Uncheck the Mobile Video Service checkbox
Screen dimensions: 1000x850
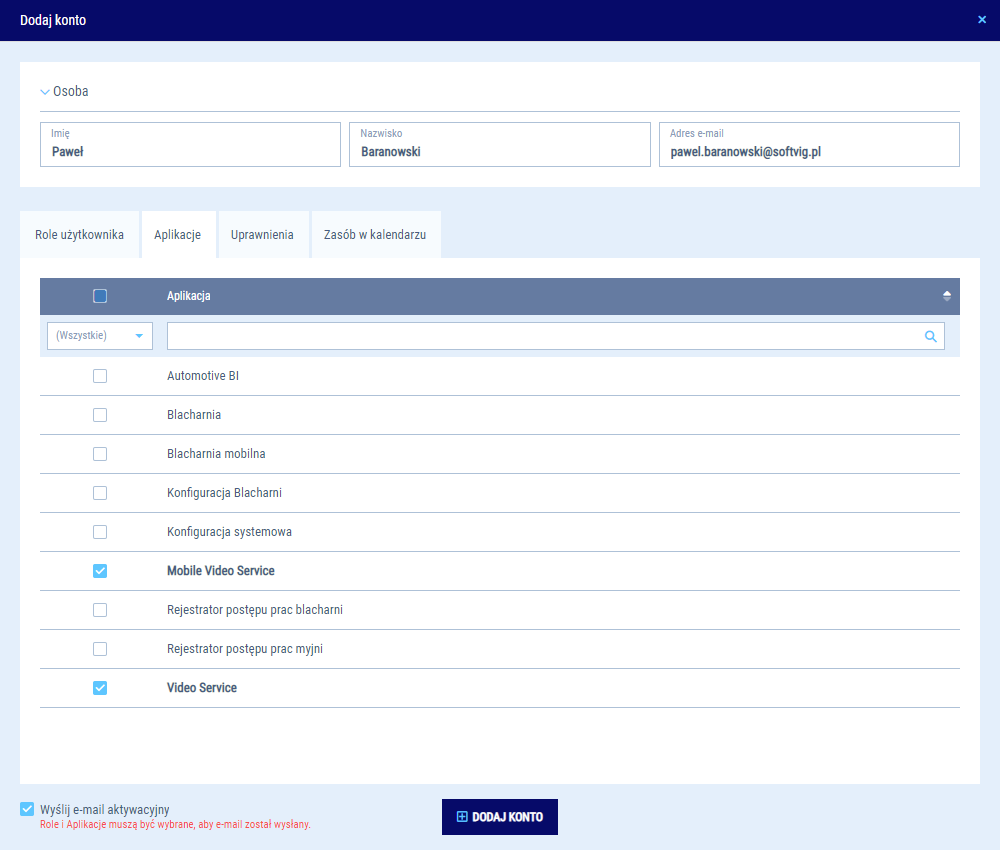[x=100, y=571]
